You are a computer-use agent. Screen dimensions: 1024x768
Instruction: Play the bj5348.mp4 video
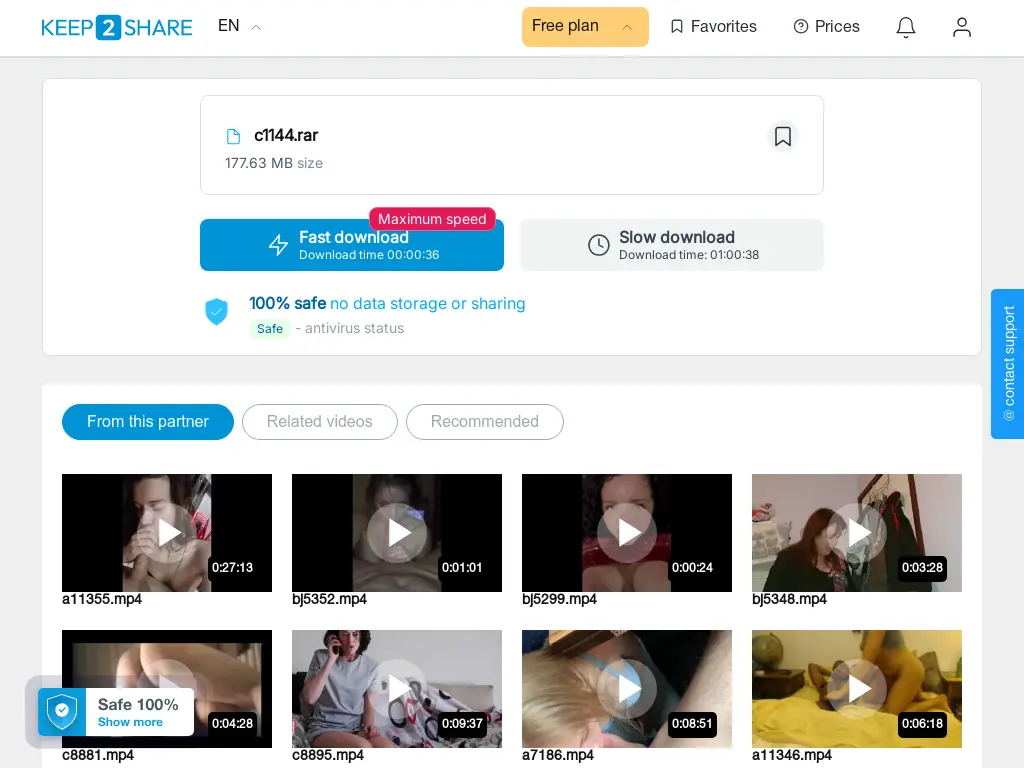click(x=857, y=533)
